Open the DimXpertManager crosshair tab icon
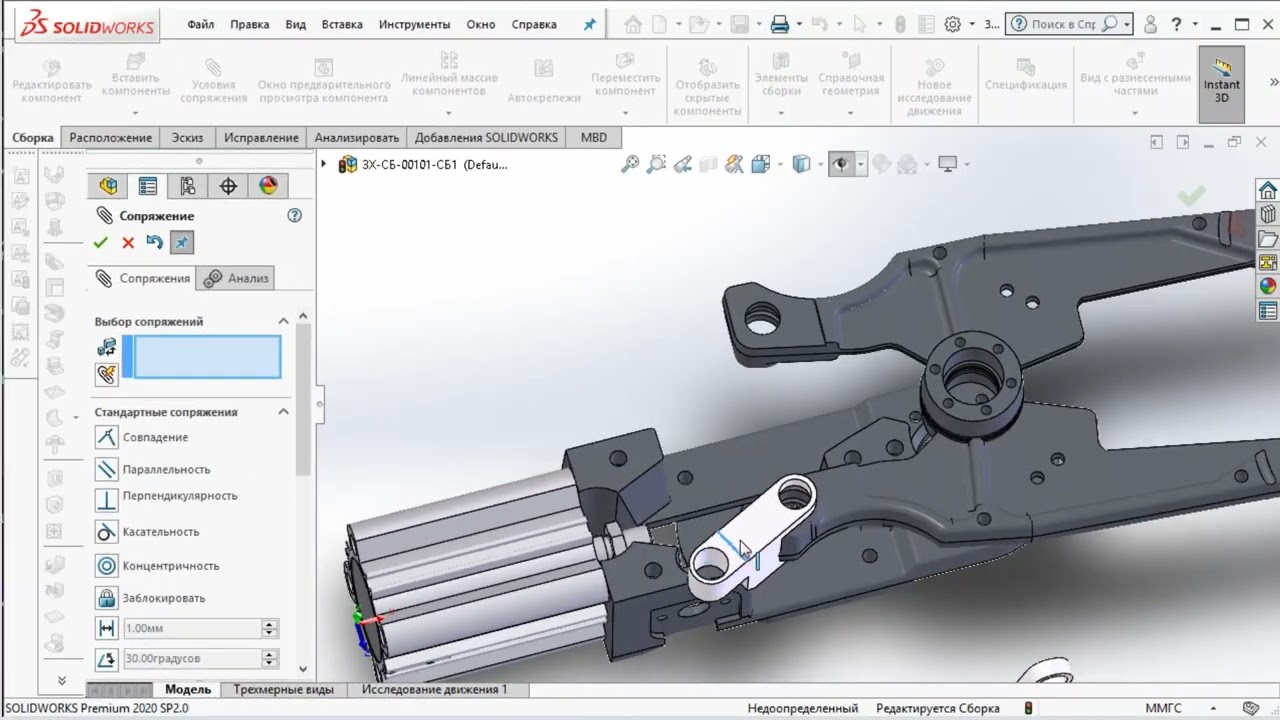Image resolution: width=1280 pixels, height=720 pixels. (x=228, y=186)
